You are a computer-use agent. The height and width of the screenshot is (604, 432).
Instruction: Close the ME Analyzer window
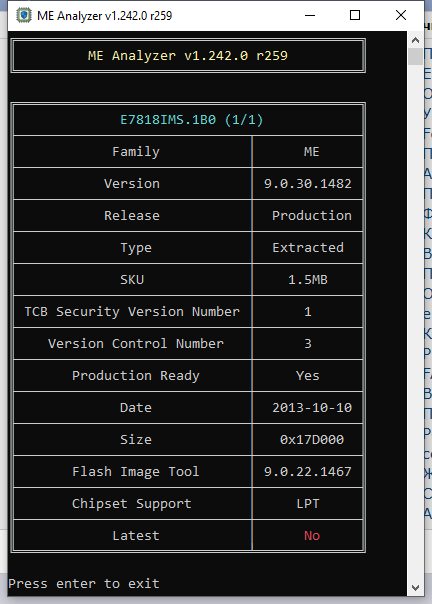coord(401,15)
